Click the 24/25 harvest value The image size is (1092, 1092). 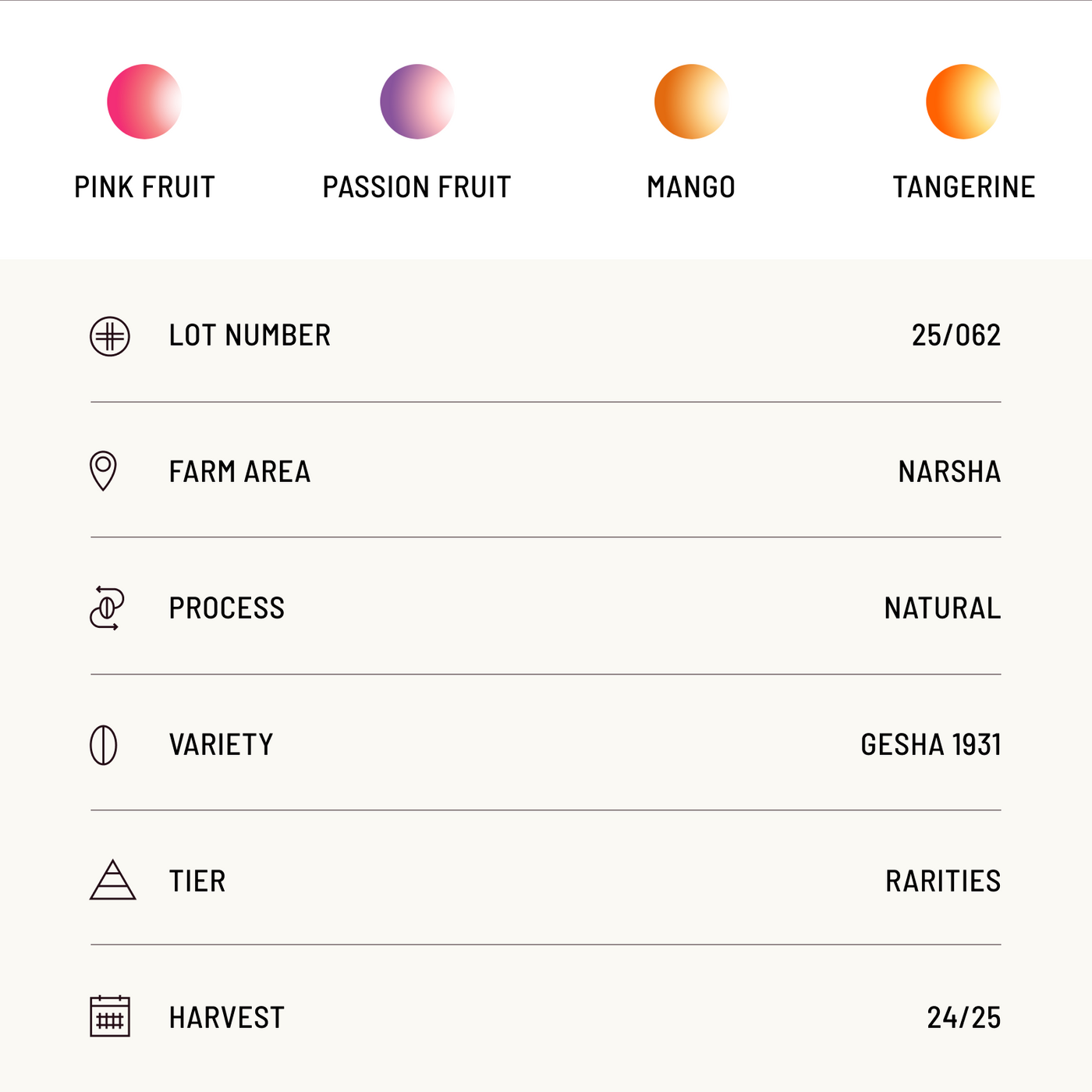(x=963, y=1018)
